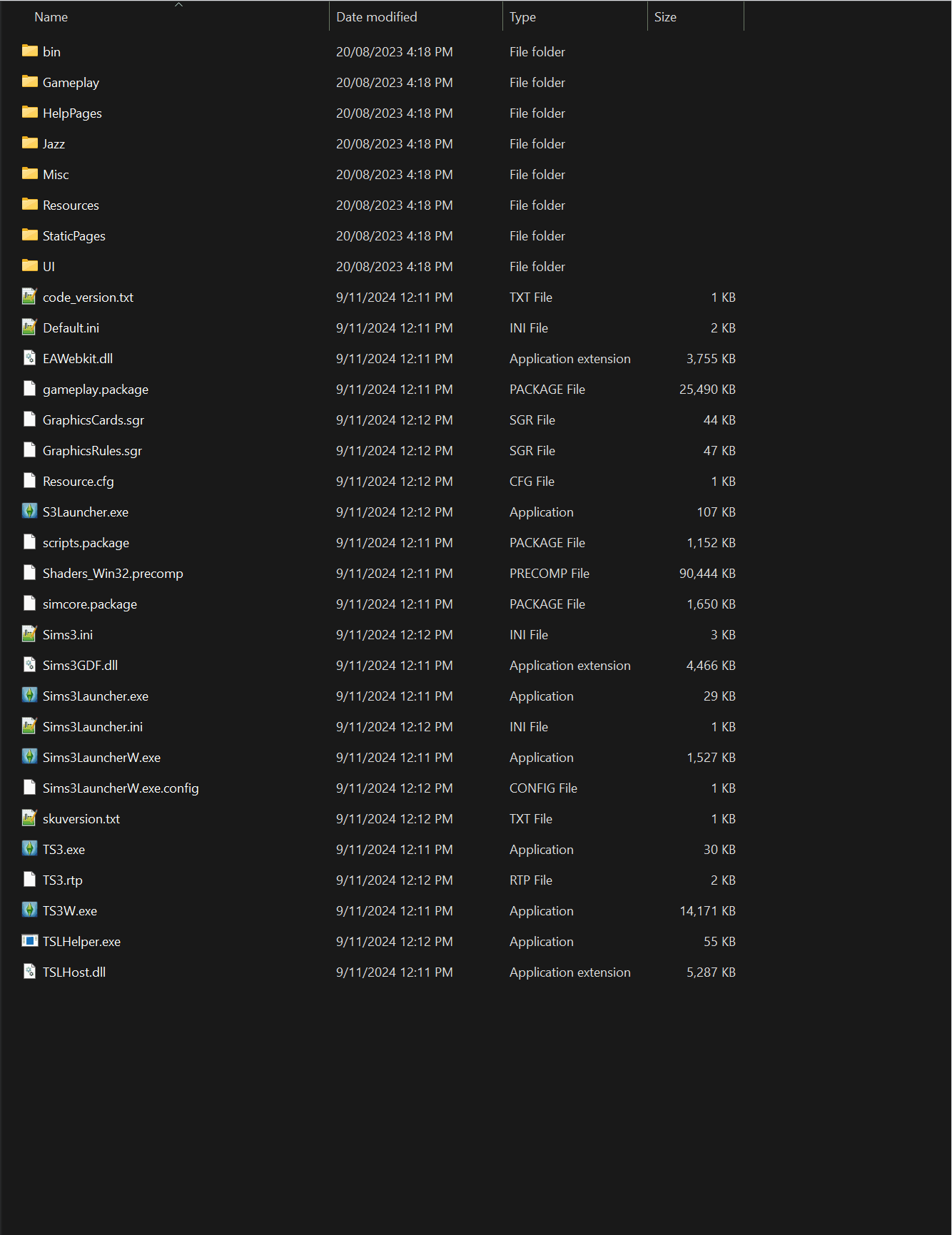The height and width of the screenshot is (1235, 952).
Task: Select the Shaders_Win32.precomp file icon
Action: click(29, 572)
